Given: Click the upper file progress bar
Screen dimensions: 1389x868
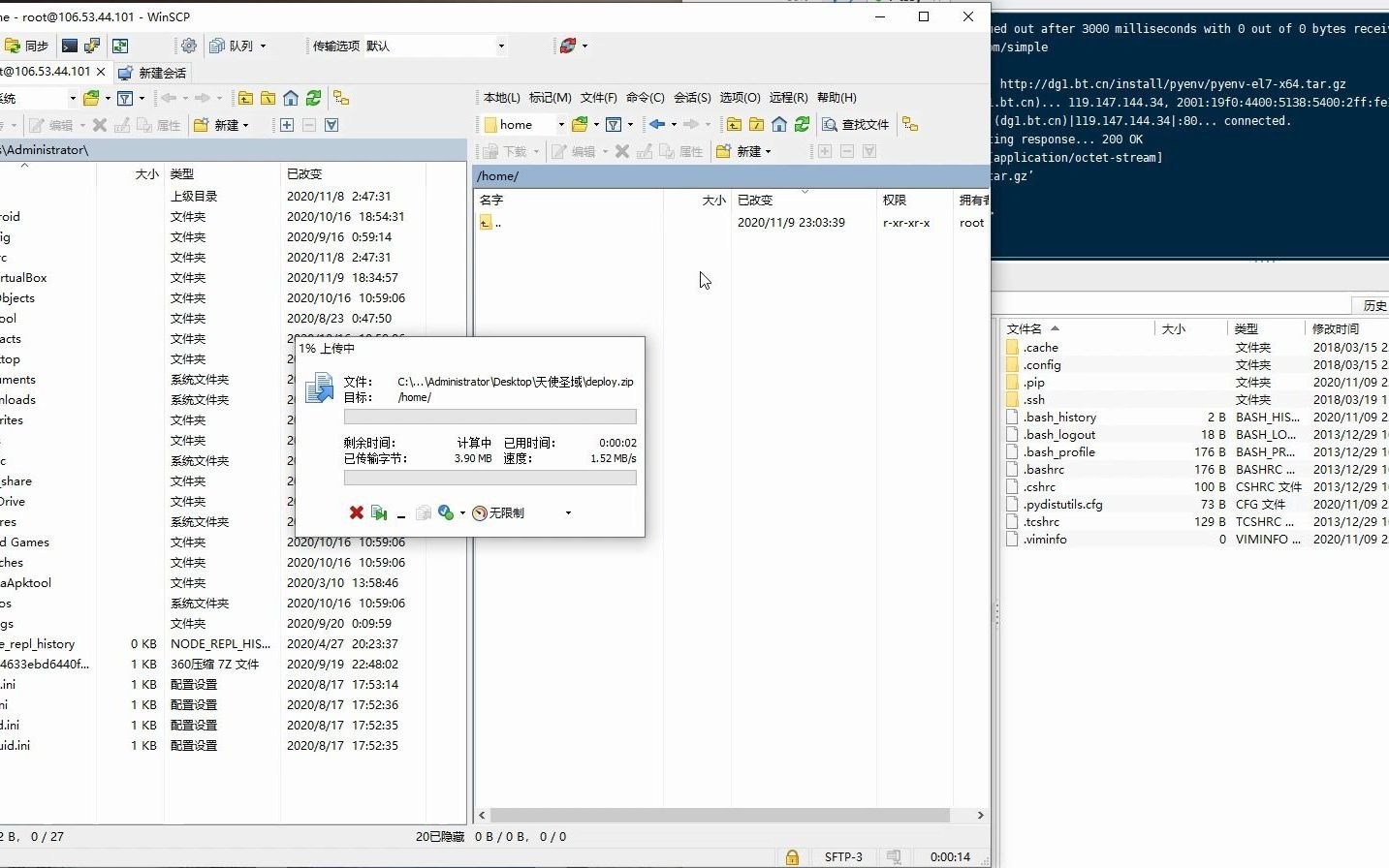Looking at the screenshot, I should (490, 417).
